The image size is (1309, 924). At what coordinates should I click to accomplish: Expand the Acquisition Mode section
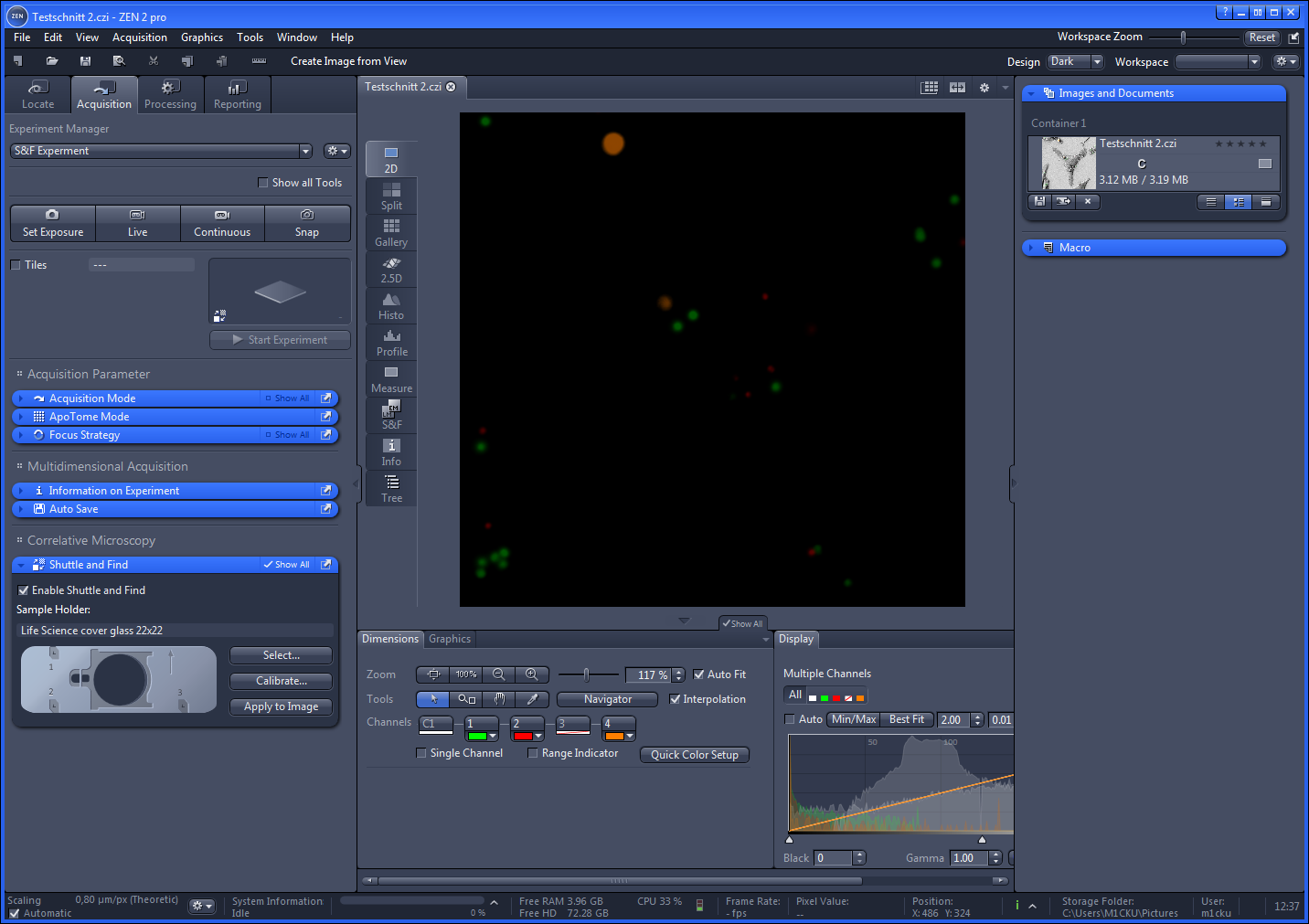pos(23,398)
